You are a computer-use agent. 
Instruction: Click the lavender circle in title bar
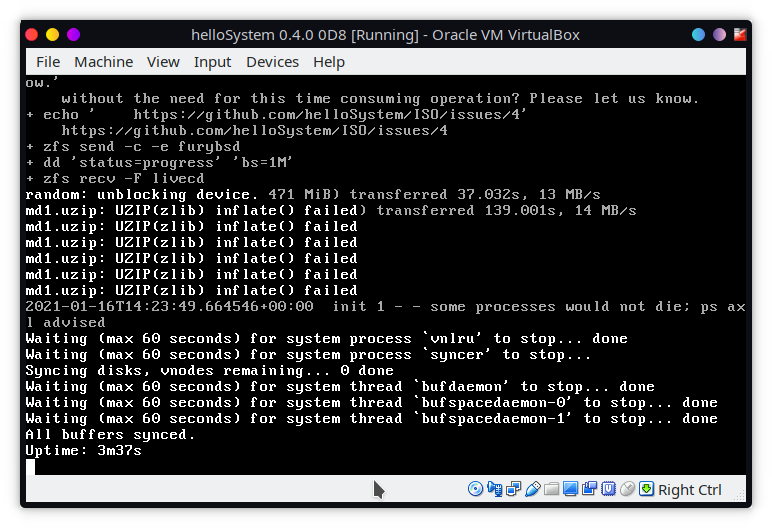point(719,34)
